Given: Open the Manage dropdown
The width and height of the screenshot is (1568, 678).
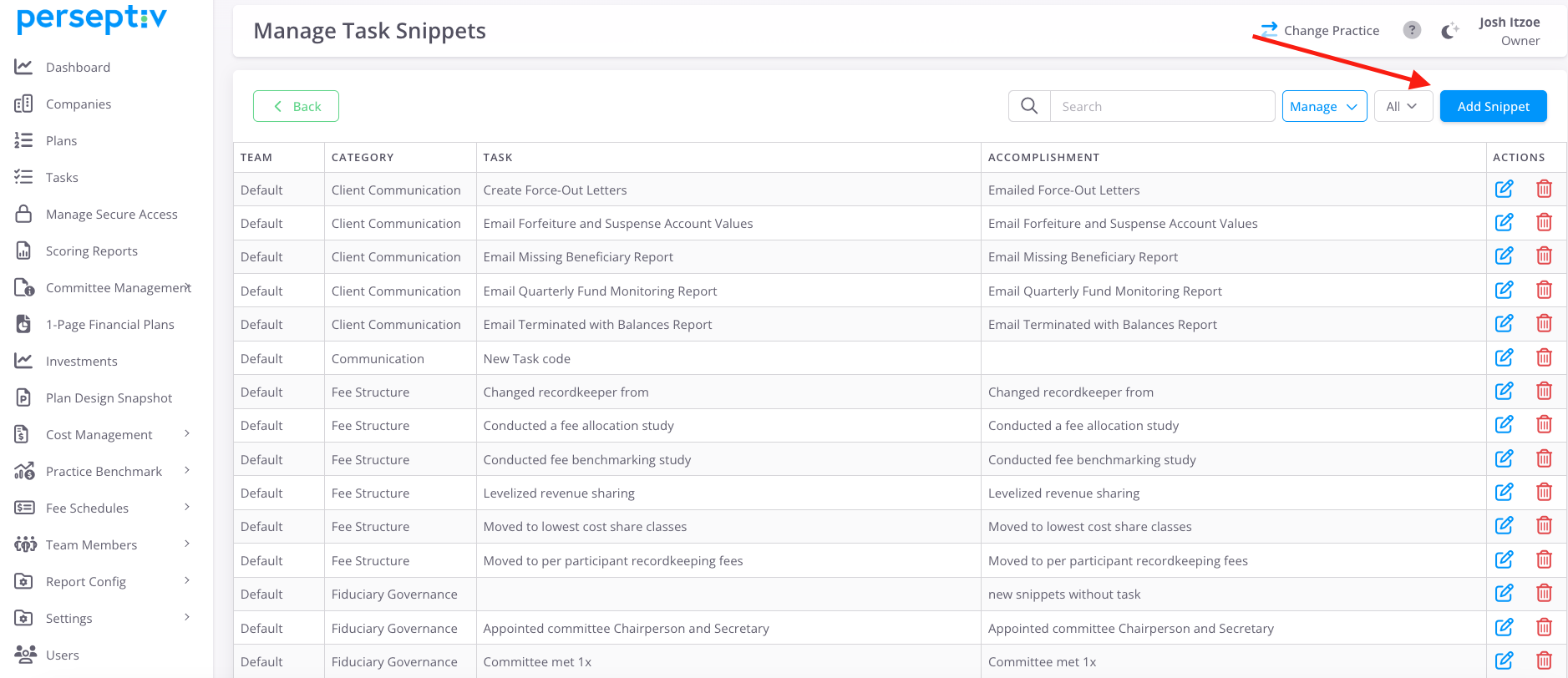Looking at the screenshot, I should [1324, 106].
